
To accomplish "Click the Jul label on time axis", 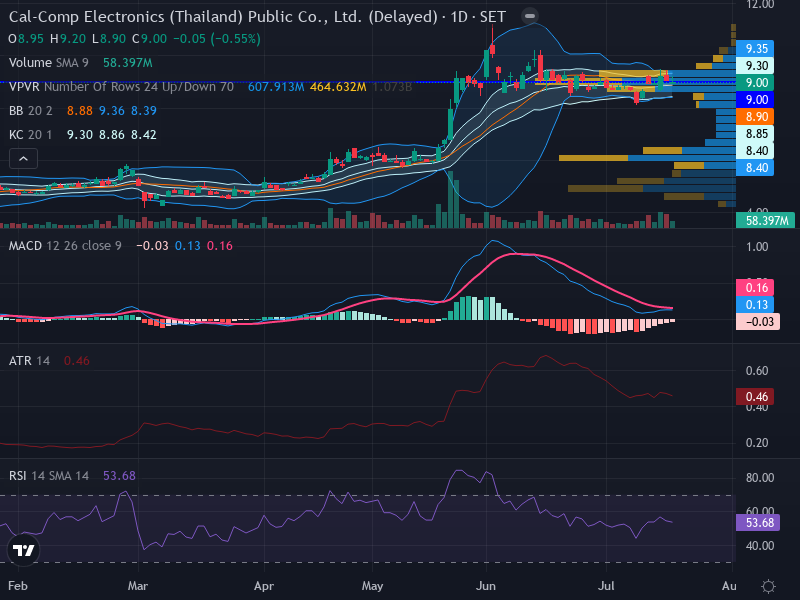I will [x=606, y=586].
